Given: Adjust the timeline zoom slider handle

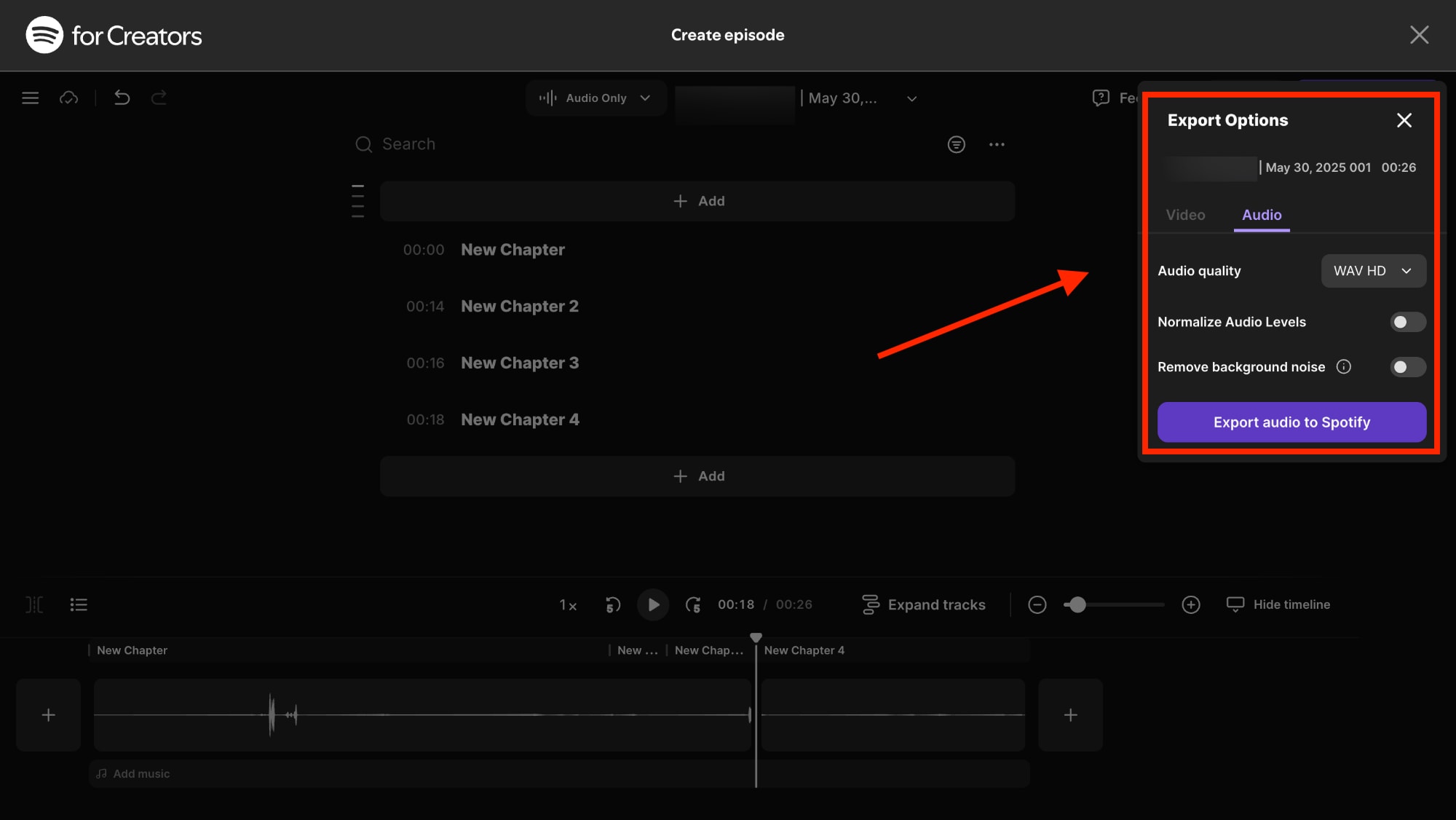Looking at the screenshot, I should [x=1077, y=604].
